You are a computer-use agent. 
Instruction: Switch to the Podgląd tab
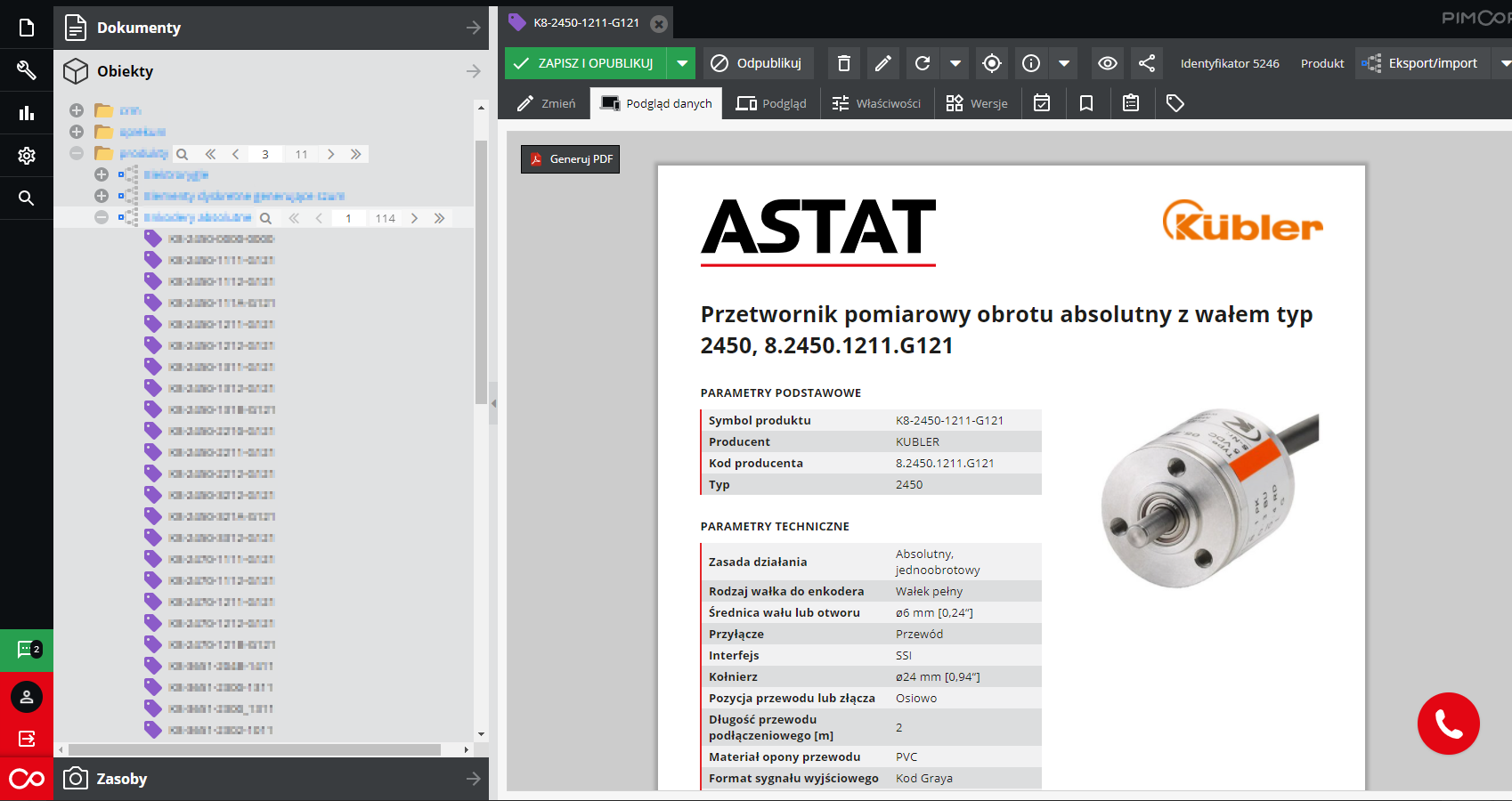771,103
